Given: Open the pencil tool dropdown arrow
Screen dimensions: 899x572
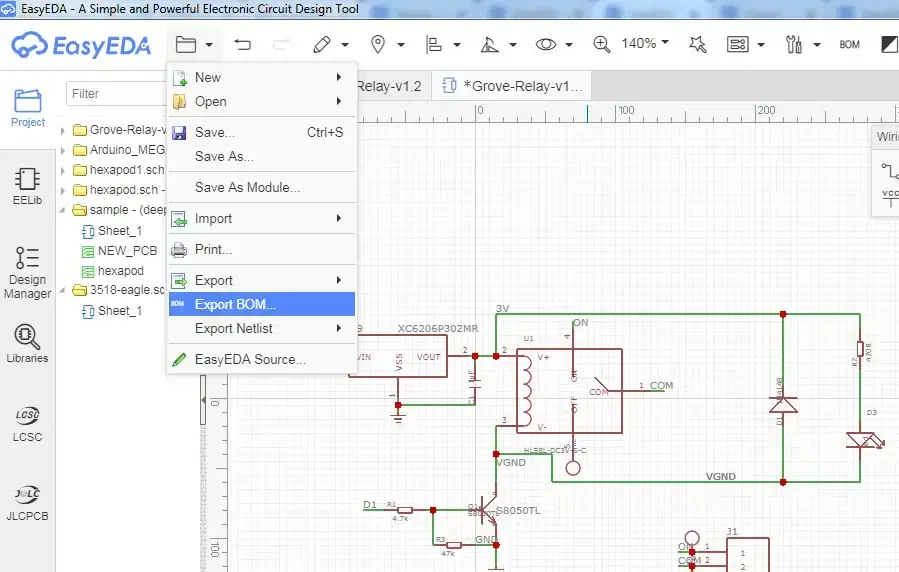Looking at the screenshot, I should click(345, 45).
